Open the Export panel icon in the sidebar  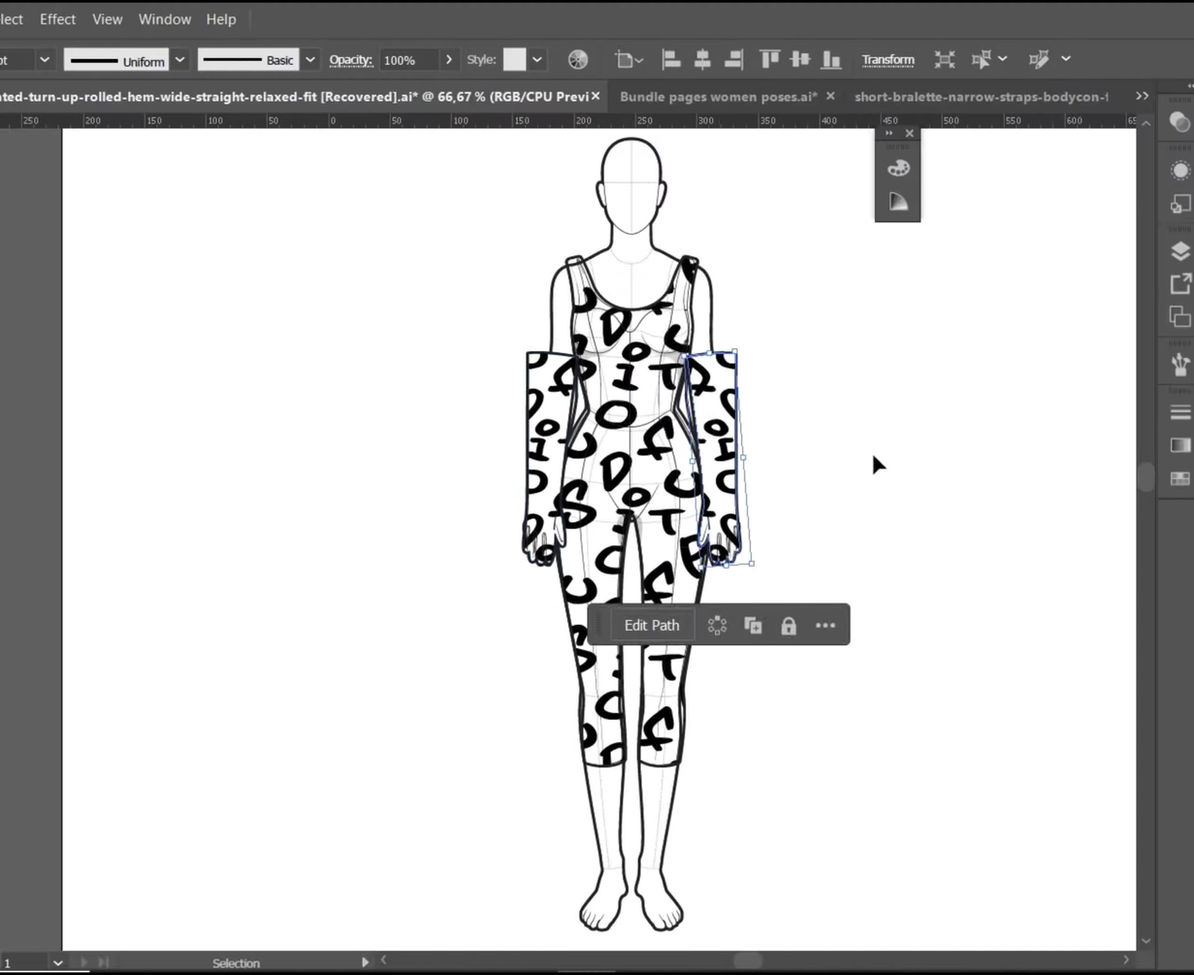1179,284
